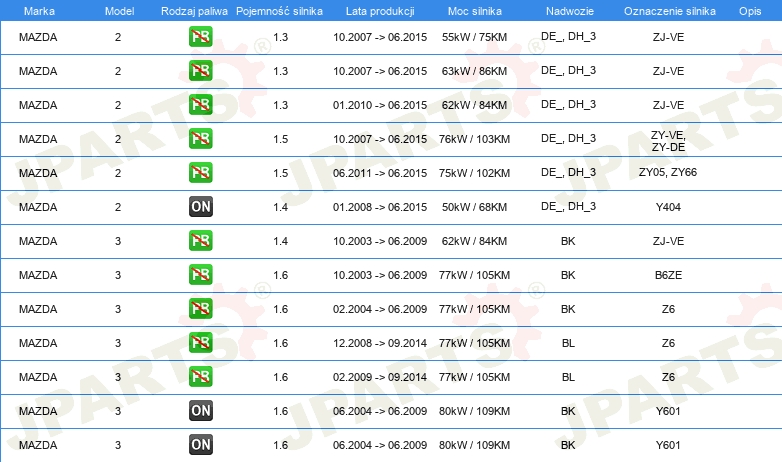The width and height of the screenshot is (782, 462).
Task: Click the Rodzaj paliwa column header
Action: pyautogui.click(x=194, y=11)
